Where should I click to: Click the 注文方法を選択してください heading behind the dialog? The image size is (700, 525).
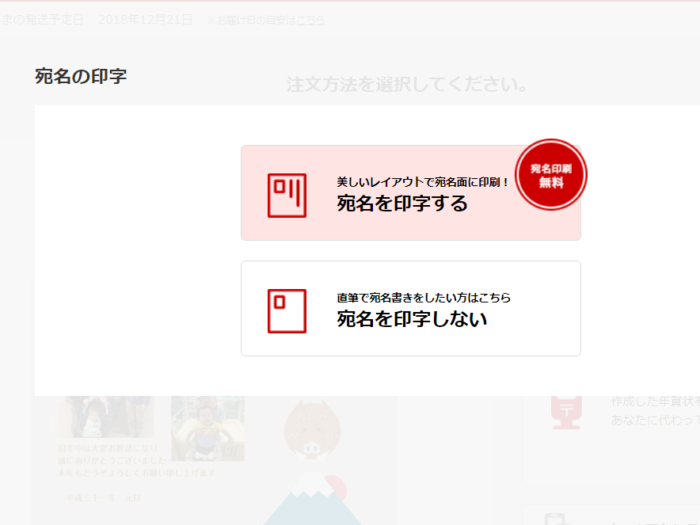coord(407,84)
